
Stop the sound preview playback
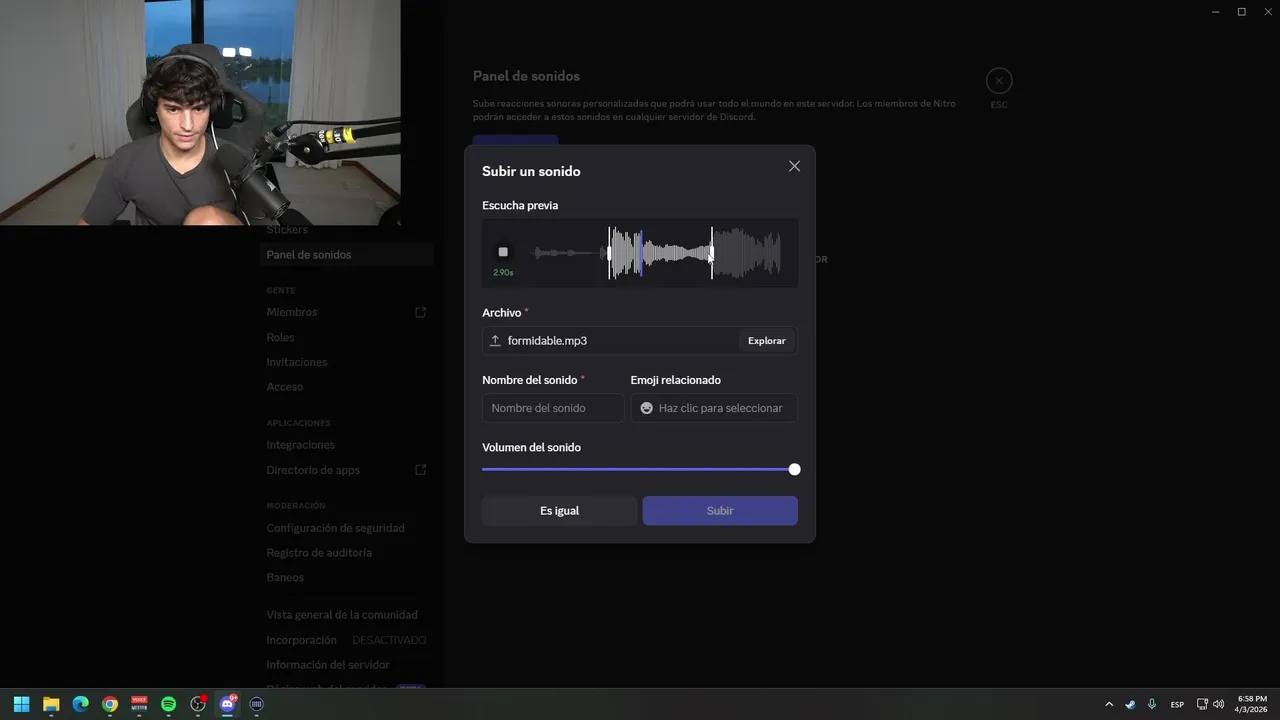503,252
